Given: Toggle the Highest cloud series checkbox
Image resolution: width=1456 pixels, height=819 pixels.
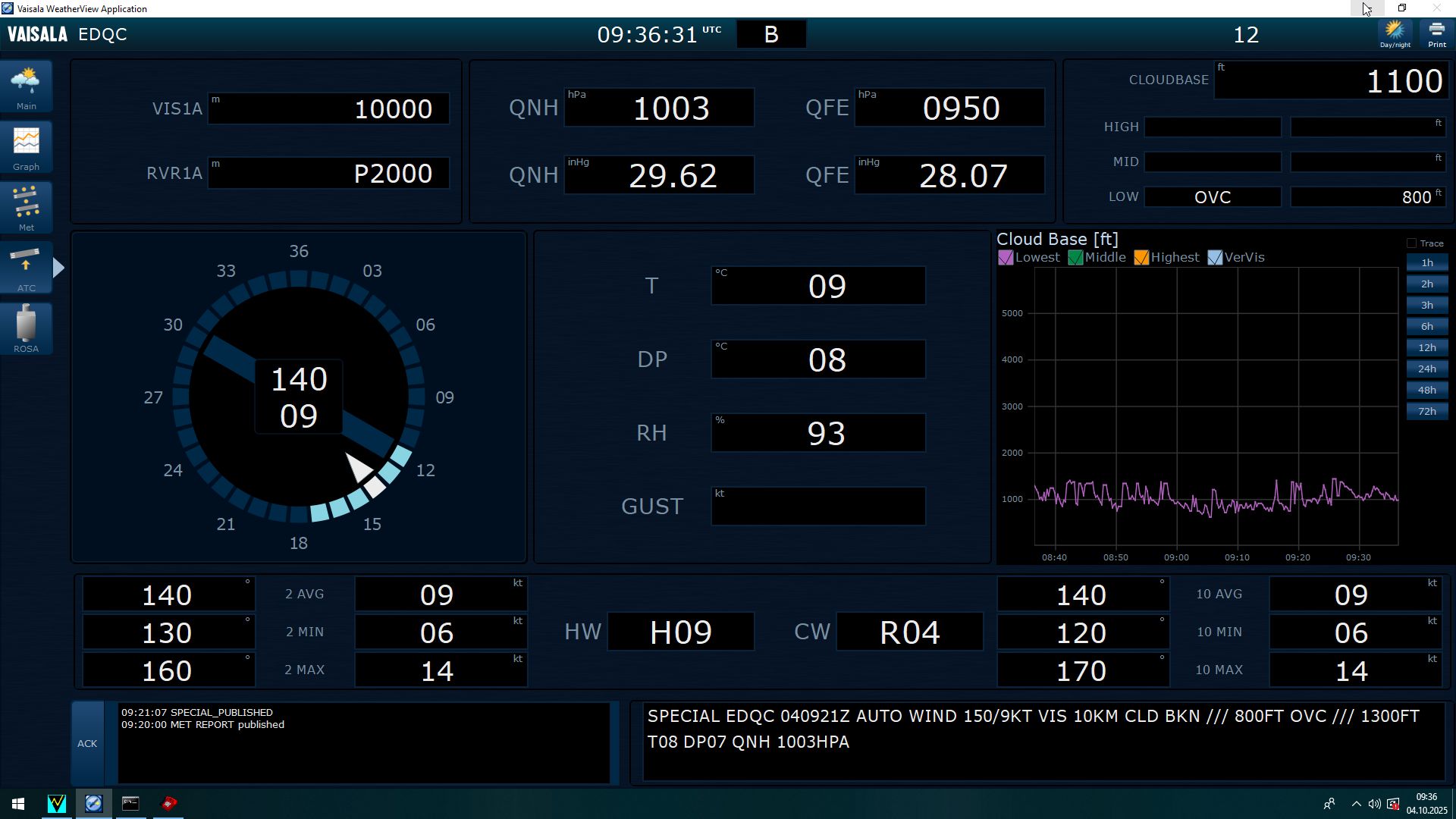Looking at the screenshot, I should point(1141,258).
